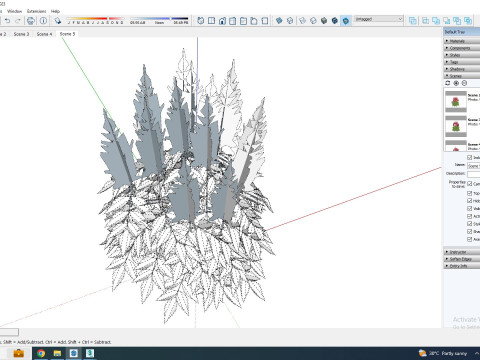Click the Update Scene icon in Scenes panel
Screen dimensions: 480x360
(448, 83)
